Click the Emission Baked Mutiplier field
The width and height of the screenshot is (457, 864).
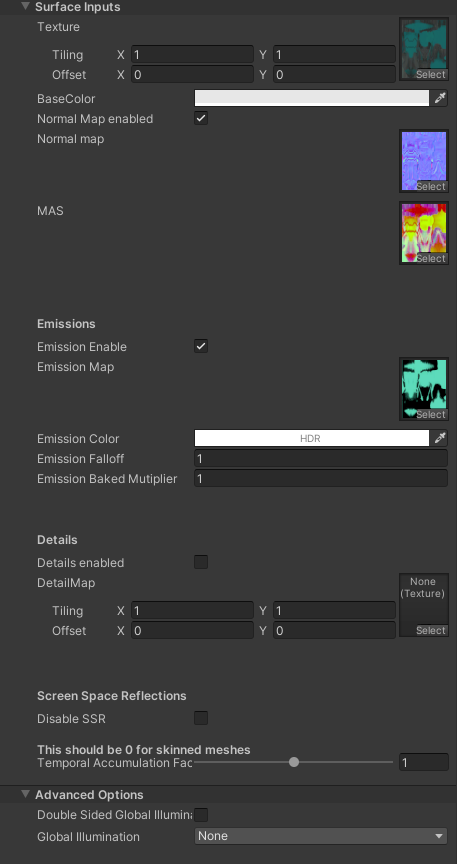pos(321,478)
